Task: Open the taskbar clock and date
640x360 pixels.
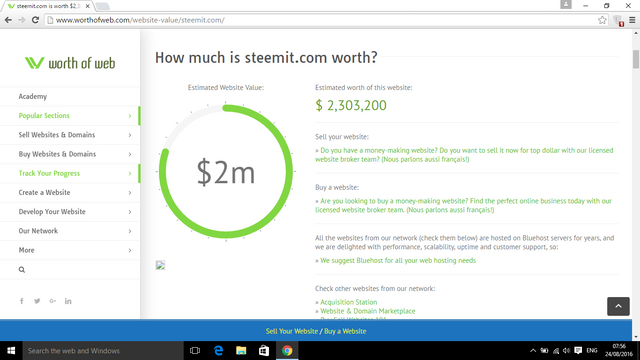Action: [619, 351]
